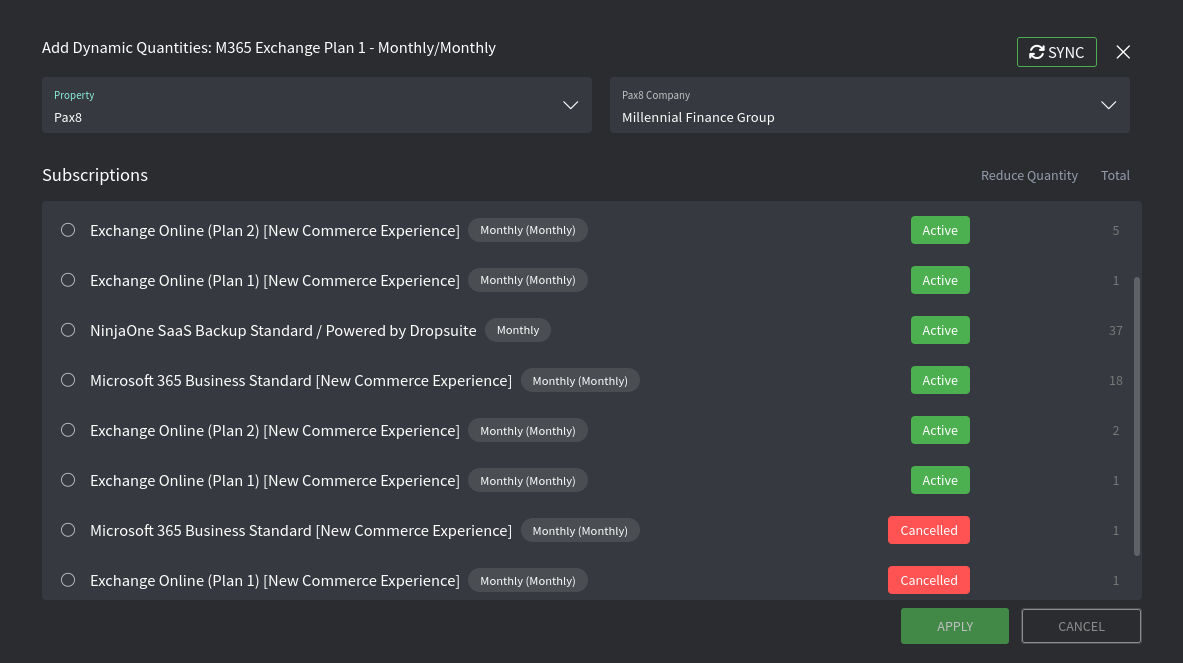Click the Reduce Quantity column header

point(1029,175)
